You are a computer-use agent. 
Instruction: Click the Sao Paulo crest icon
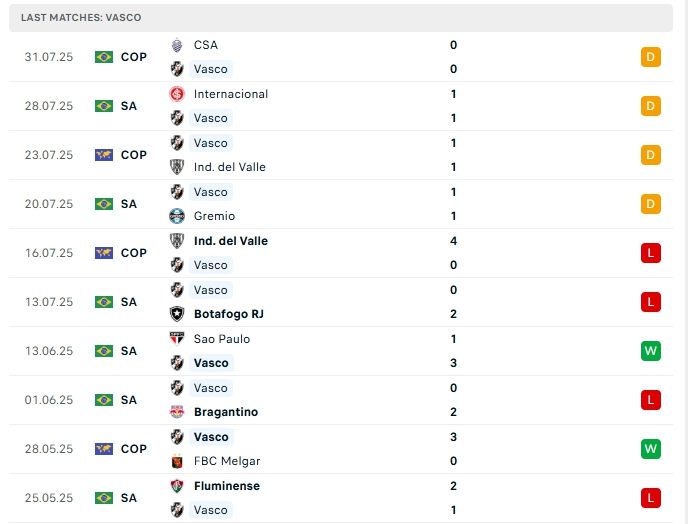[x=177, y=339]
